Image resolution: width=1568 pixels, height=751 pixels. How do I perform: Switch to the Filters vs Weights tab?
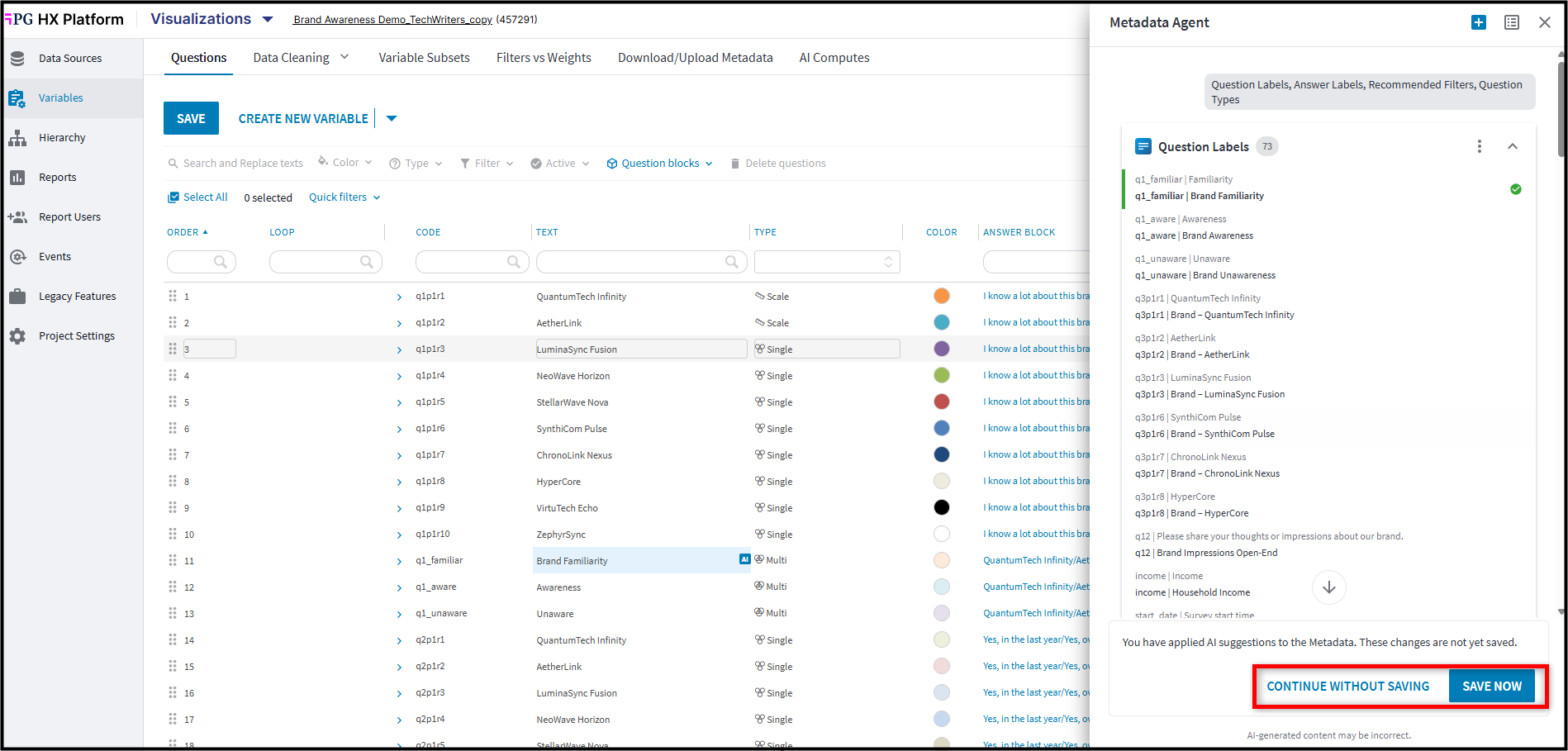(x=544, y=58)
